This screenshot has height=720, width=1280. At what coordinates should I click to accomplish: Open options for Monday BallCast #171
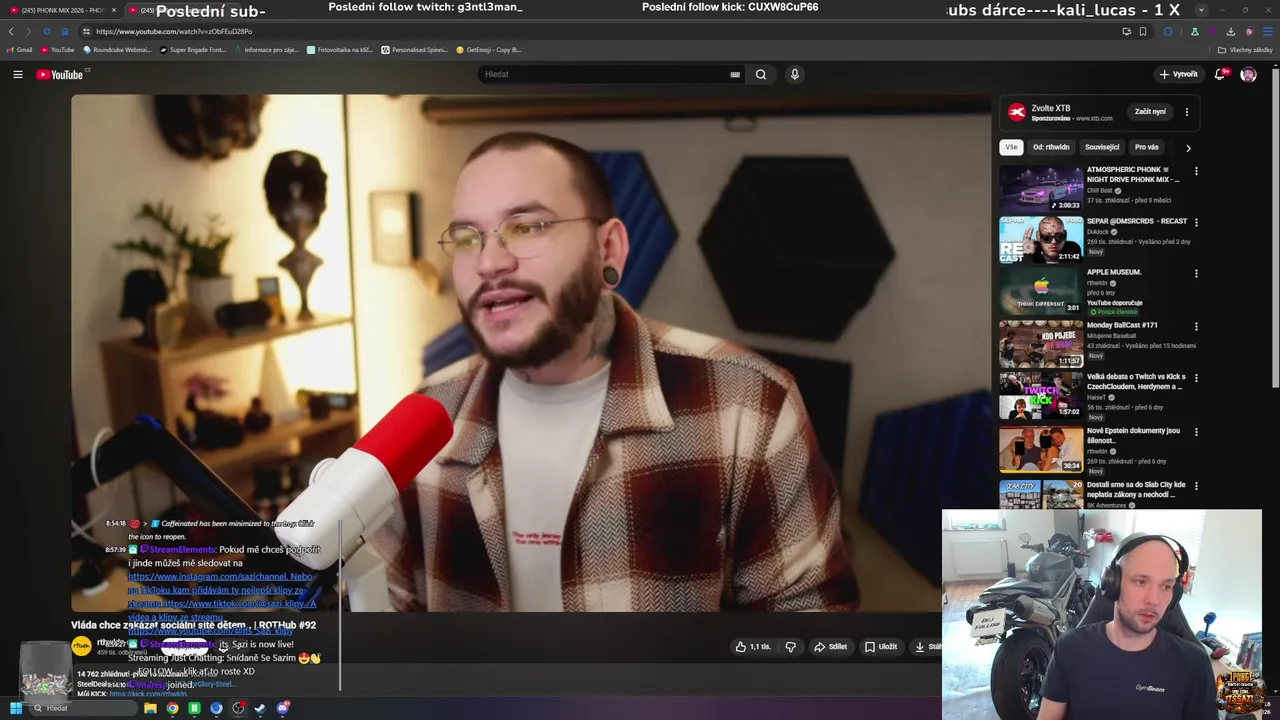tap(1196, 326)
